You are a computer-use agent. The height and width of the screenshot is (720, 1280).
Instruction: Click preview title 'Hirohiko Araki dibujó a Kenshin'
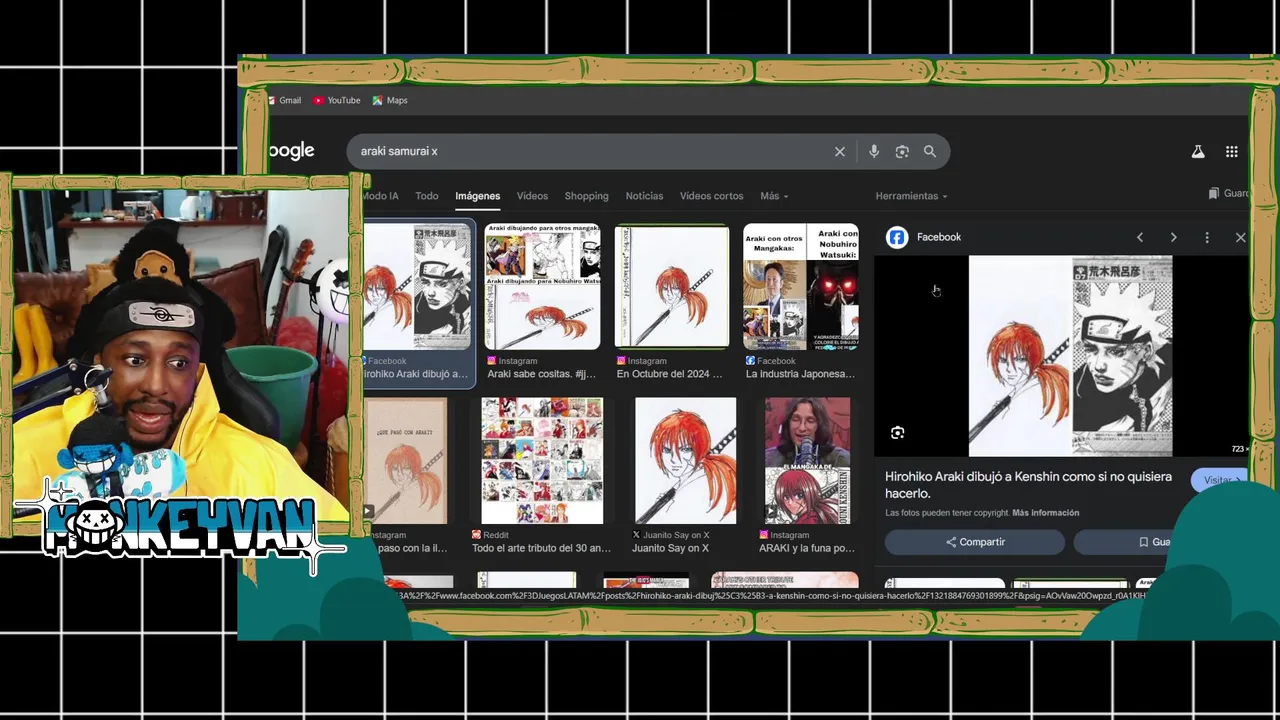[1028, 485]
